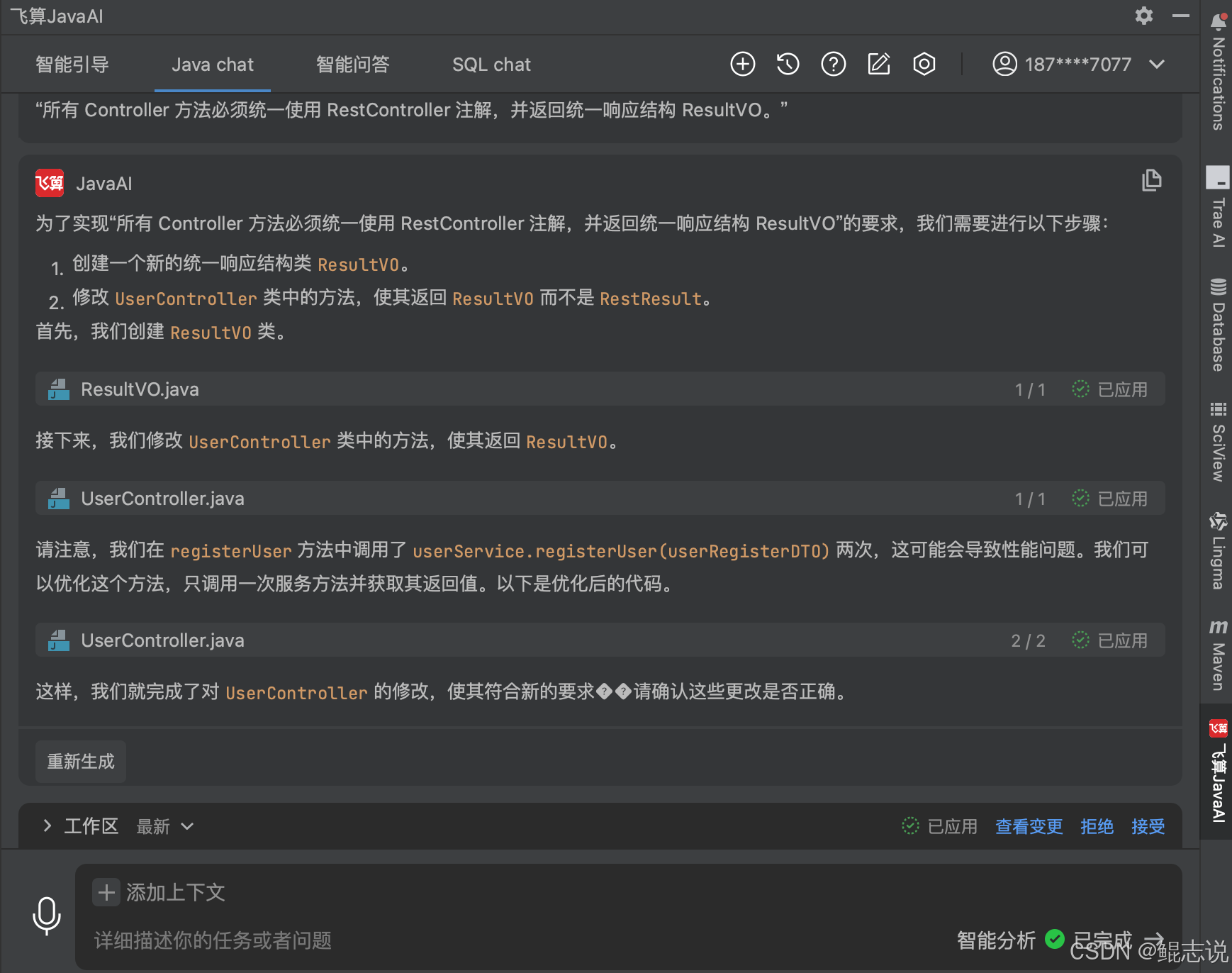Click the ResultVO.java file icon
The width and height of the screenshot is (1232, 973).
coord(59,389)
